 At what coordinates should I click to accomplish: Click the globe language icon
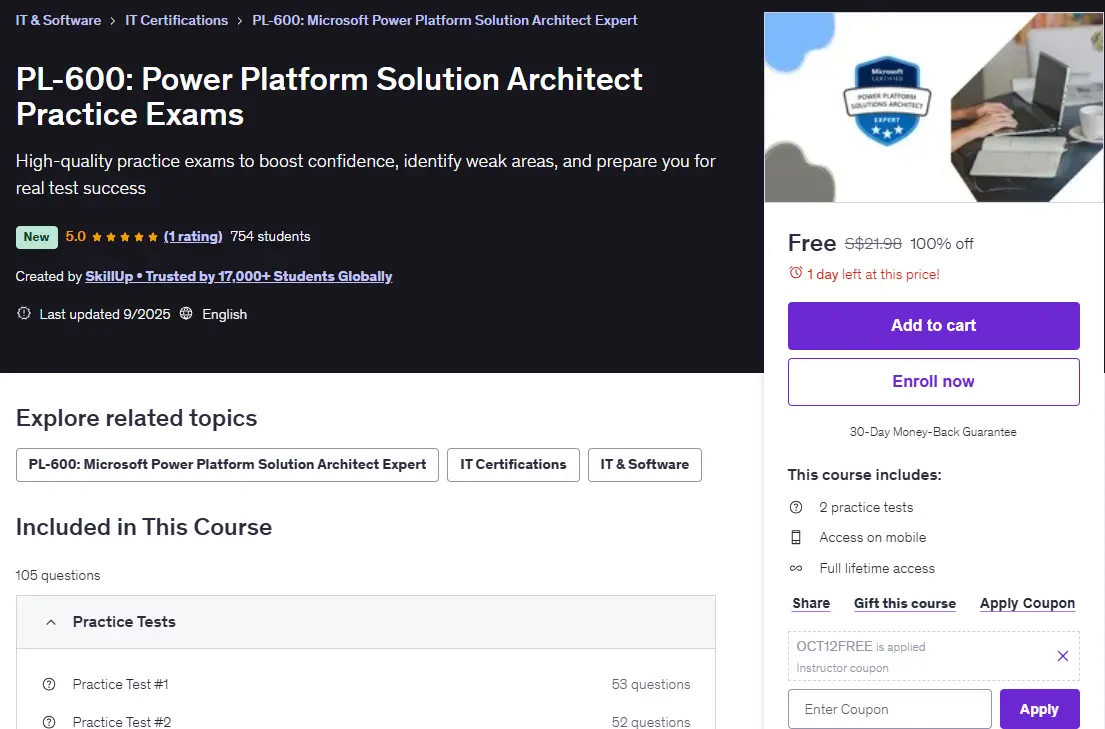(186, 314)
